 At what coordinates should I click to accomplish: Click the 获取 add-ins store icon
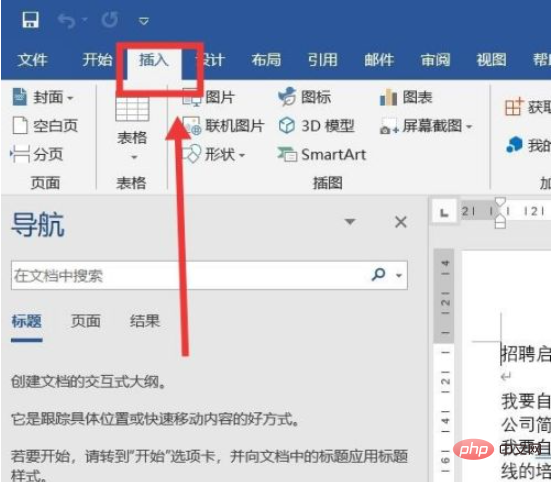(513, 107)
